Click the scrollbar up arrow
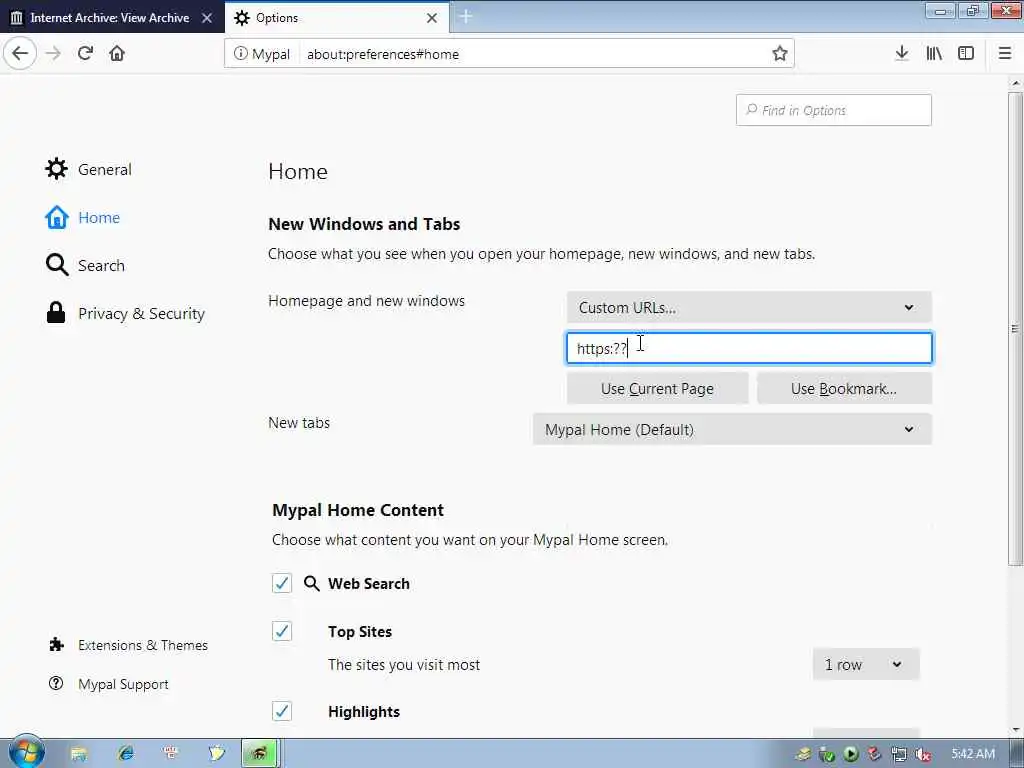The width and height of the screenshot is (1024, 768). (x=1015, y=84)
